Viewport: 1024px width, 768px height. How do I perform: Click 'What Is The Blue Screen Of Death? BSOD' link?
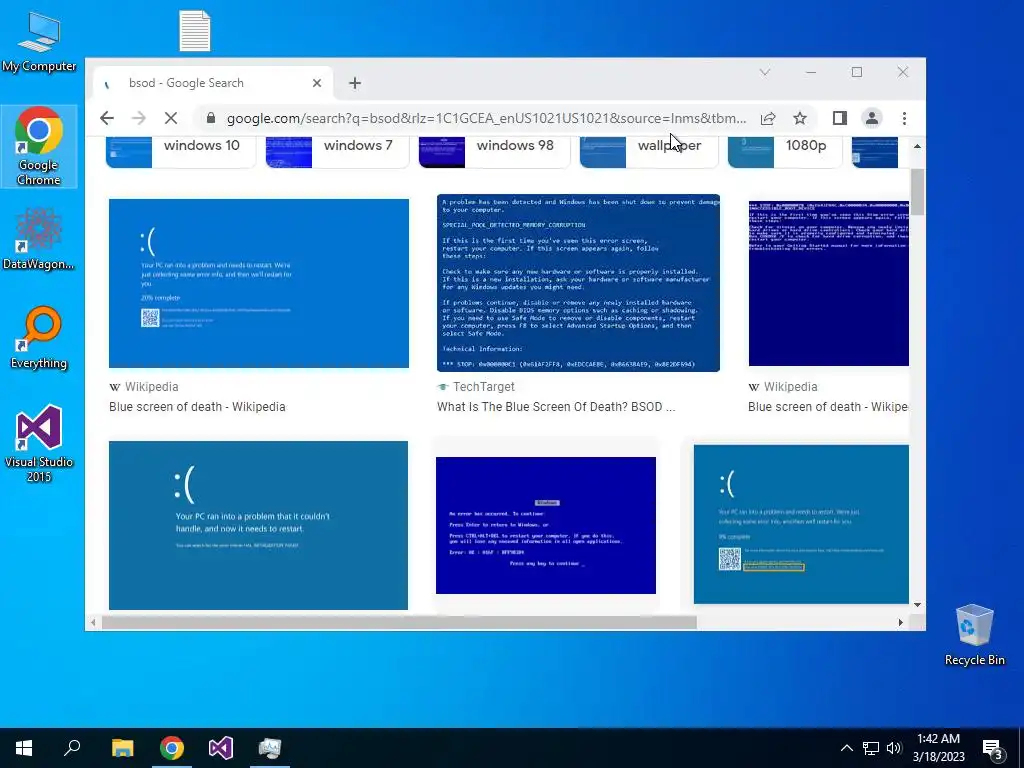(556, 406)
